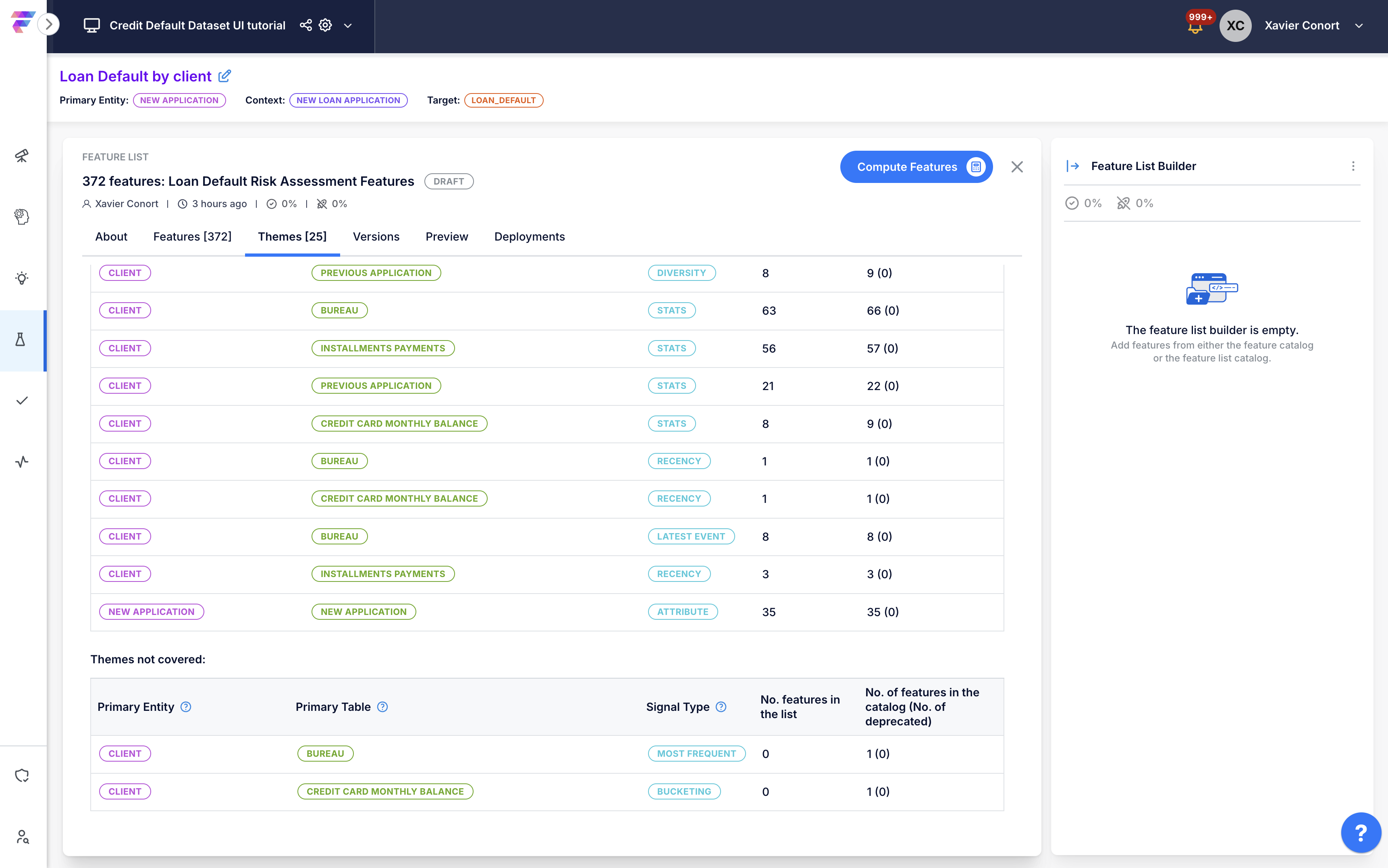Open the lightbulb ideas sidebar icon

[22, 278]
